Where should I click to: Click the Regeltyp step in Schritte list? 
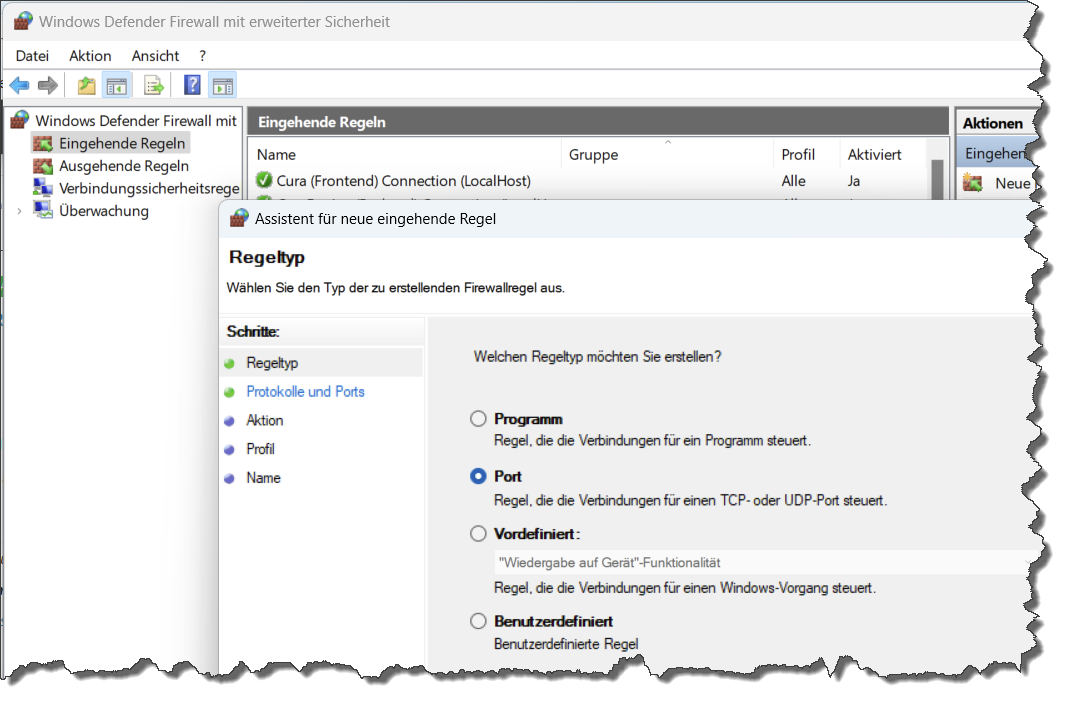(x=272, y=363)
